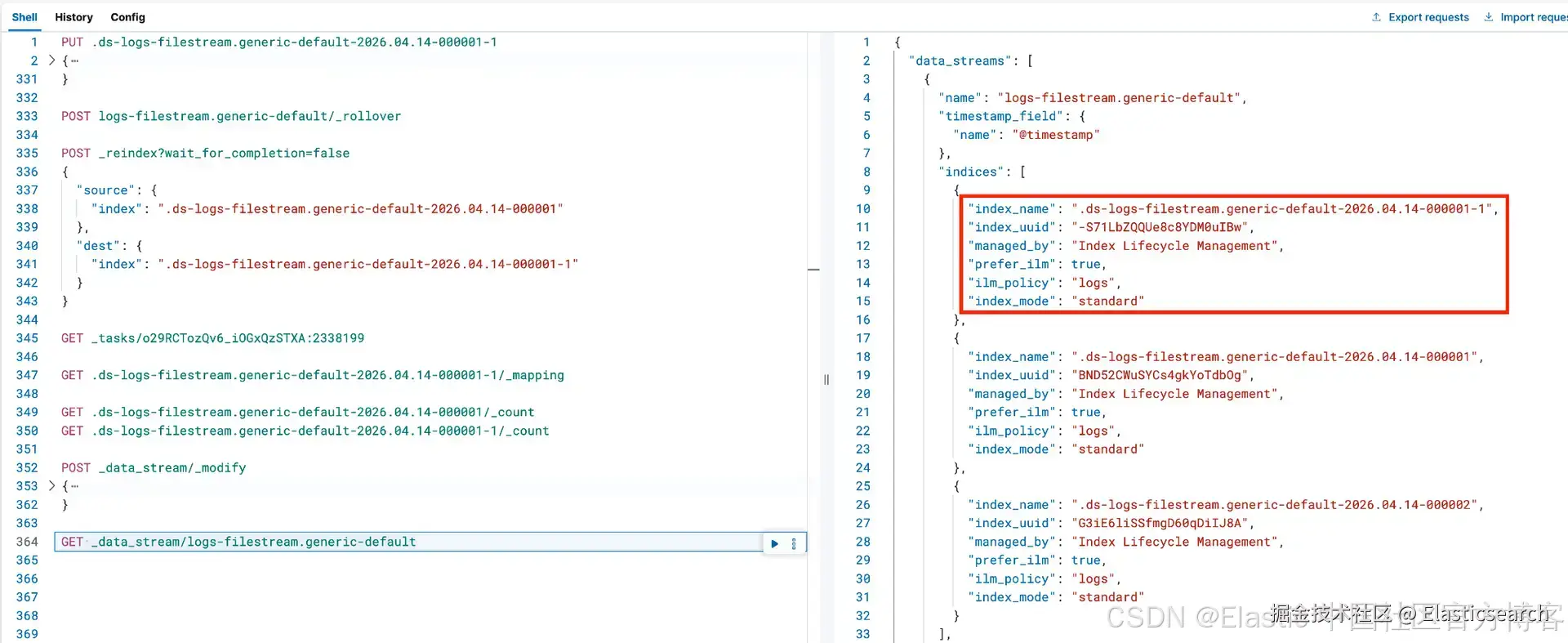This screenshot has height=643, width=1568.
Task: Click the POST _data_stream/_modify request
Action: click(x=154, y=468)
